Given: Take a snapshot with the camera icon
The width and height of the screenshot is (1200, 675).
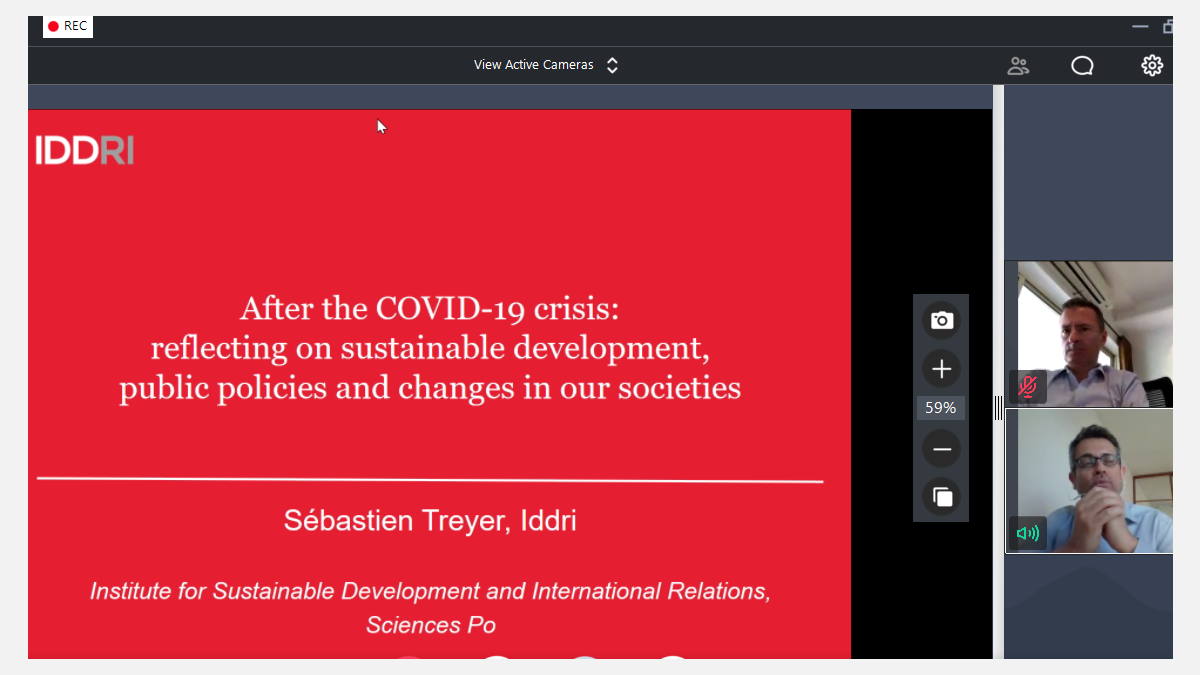Looking at the screenshot, I should (941, 320).
